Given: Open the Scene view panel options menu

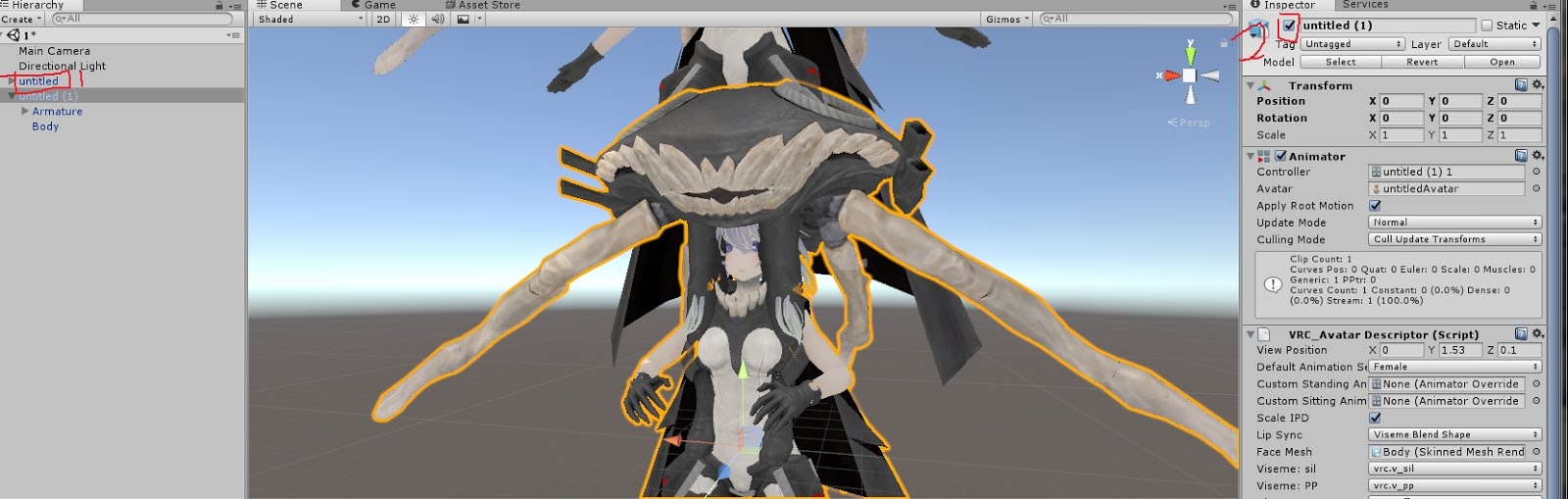Looking at the screenshot, I should (x=1230, y=6).
